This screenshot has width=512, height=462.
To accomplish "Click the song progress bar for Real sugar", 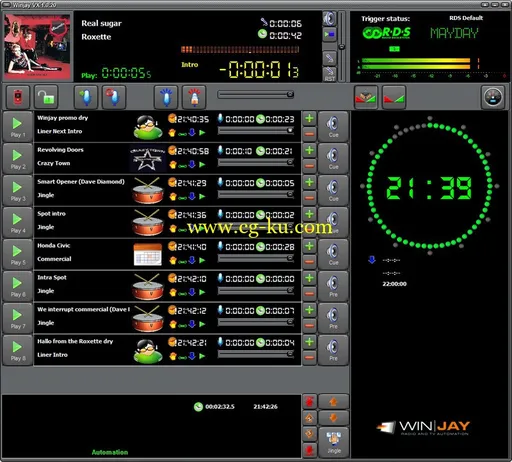I will pyautogui.click(x=240, y=50).
